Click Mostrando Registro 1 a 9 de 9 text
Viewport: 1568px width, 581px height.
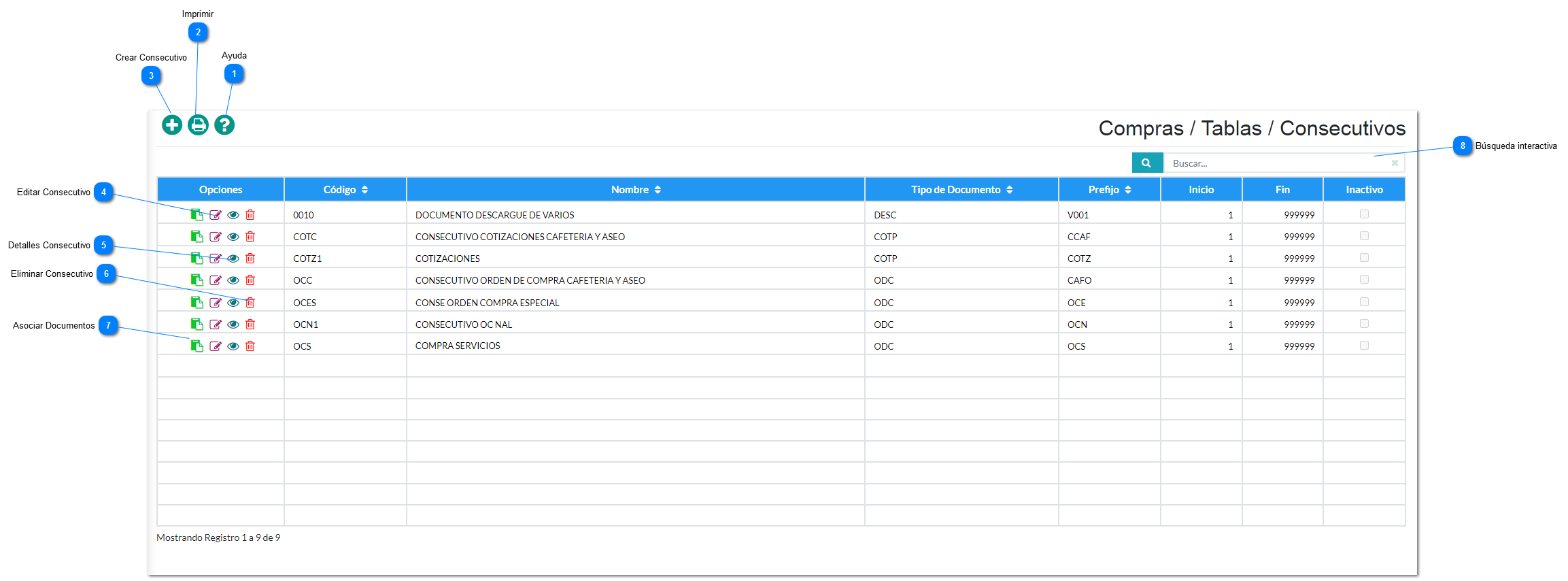click(x=218, y=537)
